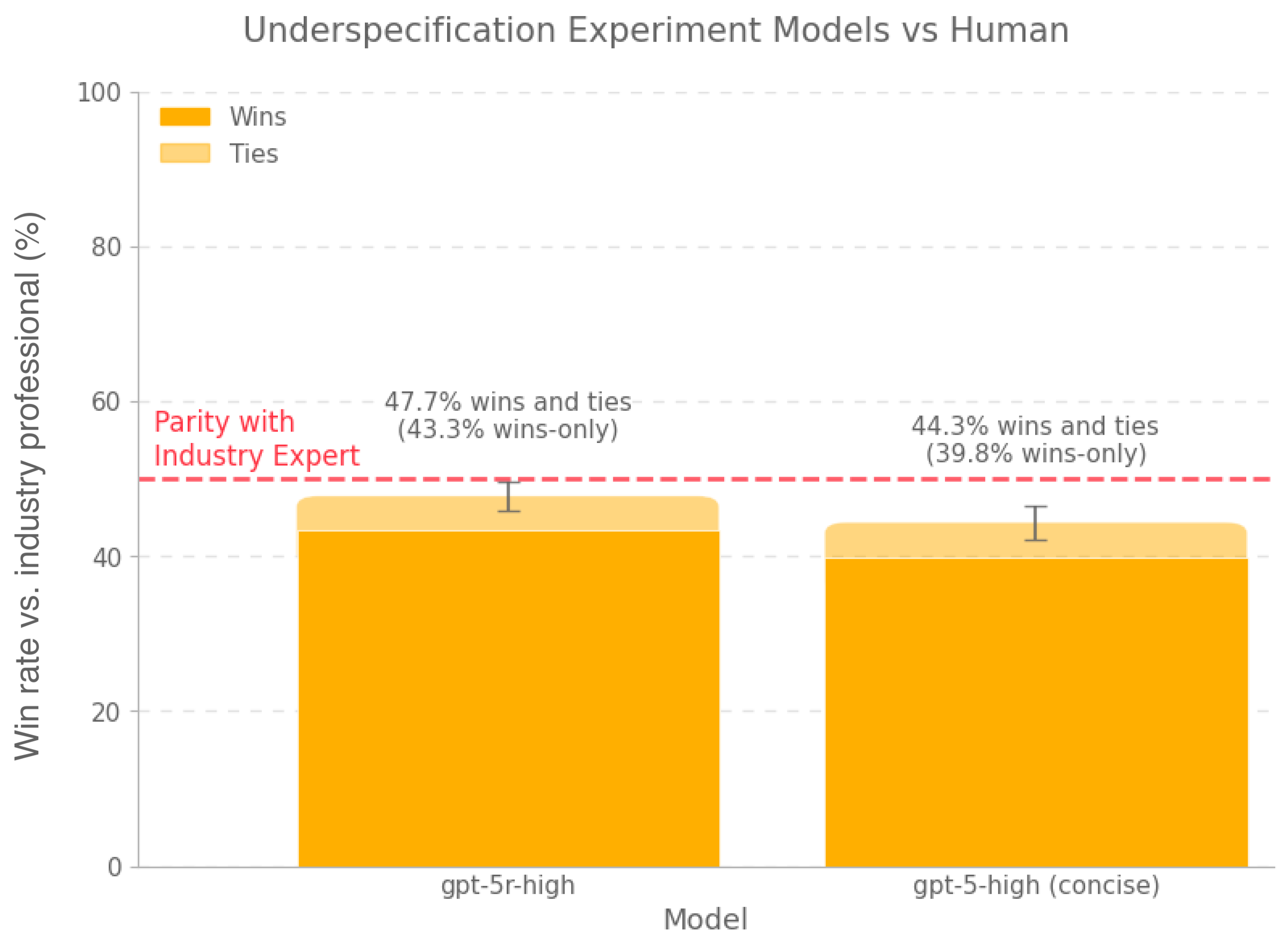Click the error bar on gpt-5-high (concise)
The height and width of the screenshot is (952, 1288).
(1036, 523)
